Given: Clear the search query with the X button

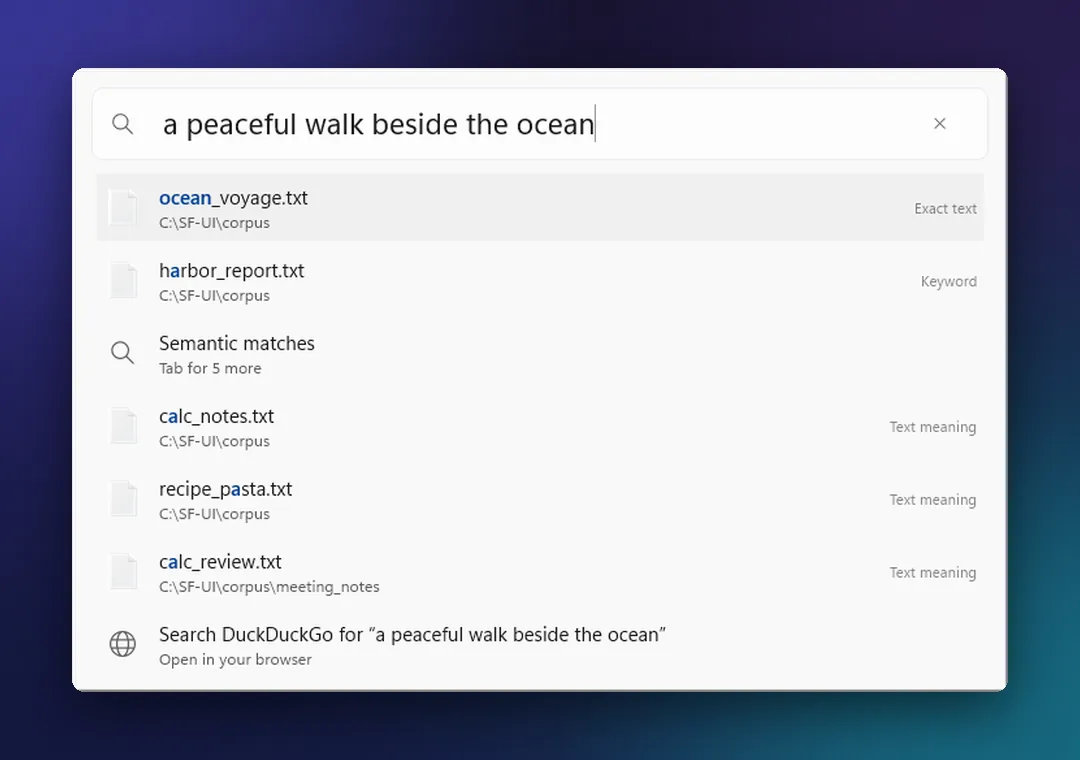Looking at the screenshot, I should [x=939, y=123].
